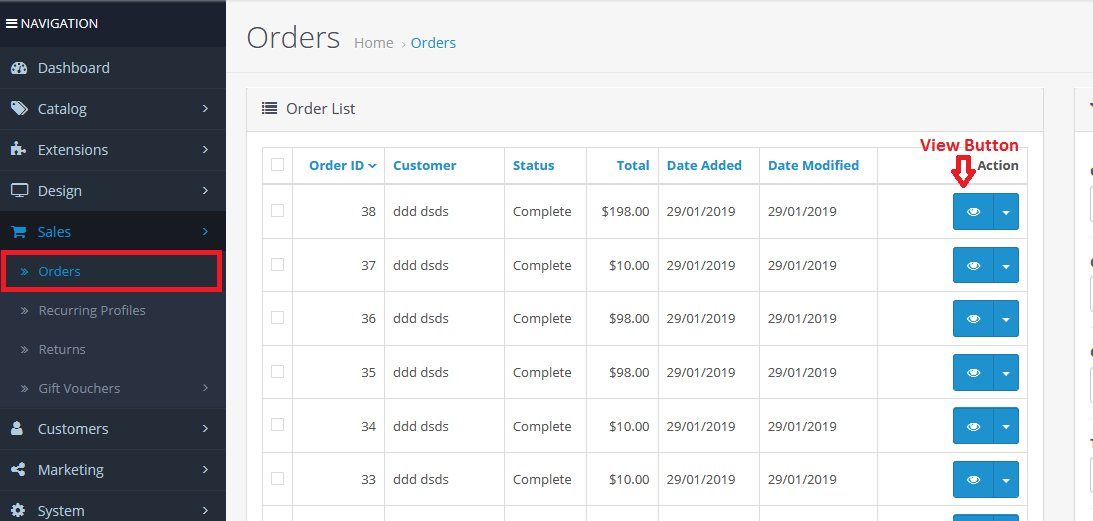This screenshot has width=1093, height=521.
Task: Sort table by Status column
Action: 533,165
